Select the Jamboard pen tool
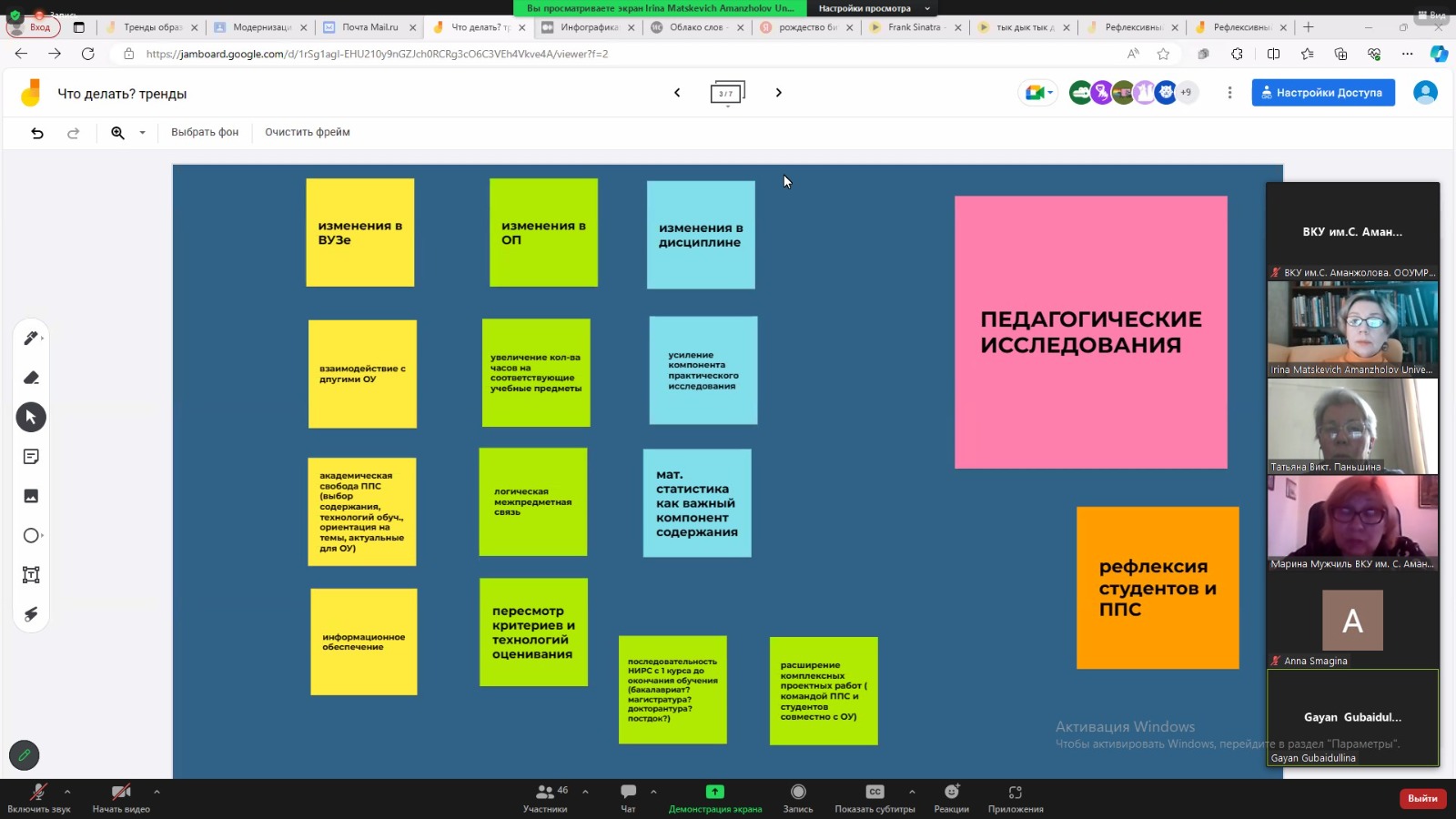Screen dimensions: 1456x819 click(30, 338)
